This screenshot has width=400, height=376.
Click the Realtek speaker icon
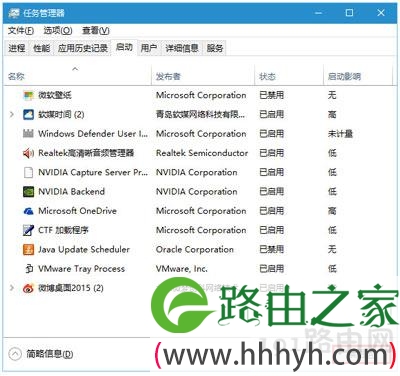point(29,153)
